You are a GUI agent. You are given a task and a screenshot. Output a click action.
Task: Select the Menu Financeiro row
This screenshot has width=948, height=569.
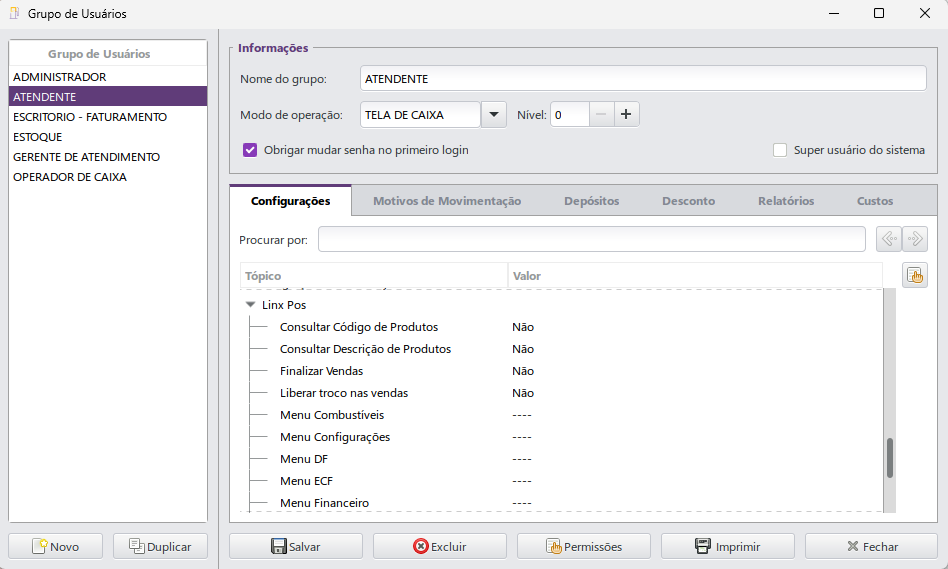pos(562,502)
